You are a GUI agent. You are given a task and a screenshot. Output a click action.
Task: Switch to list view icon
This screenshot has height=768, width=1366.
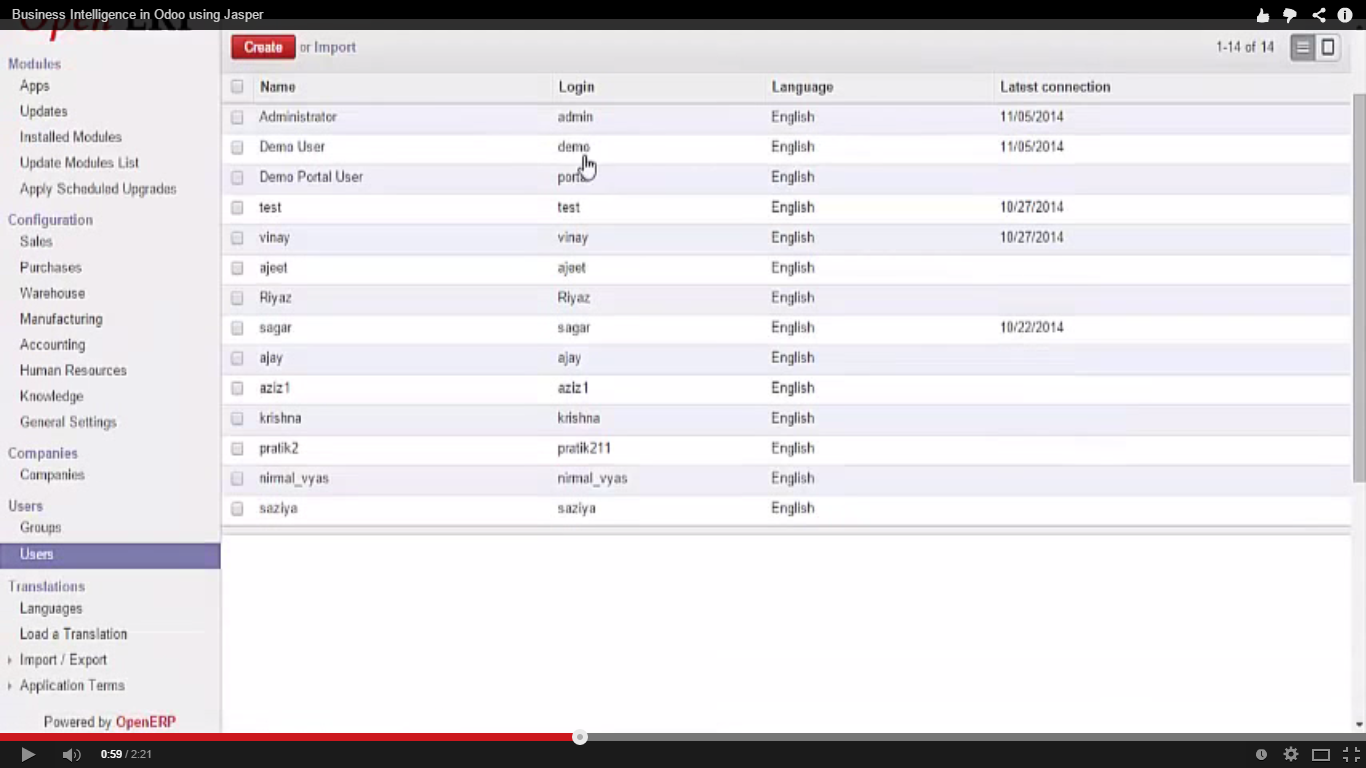click(1302, 47)
